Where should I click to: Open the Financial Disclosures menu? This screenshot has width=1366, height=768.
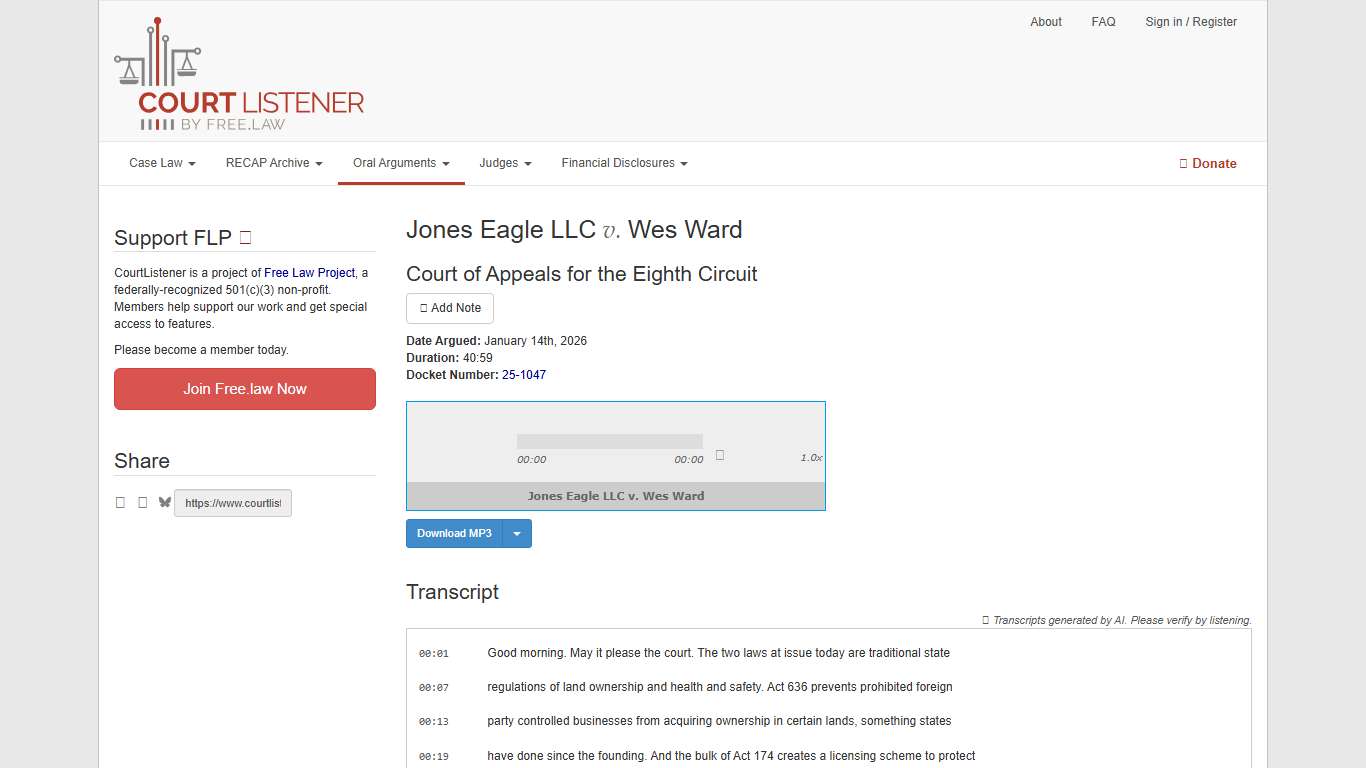(x=623, y=163)
